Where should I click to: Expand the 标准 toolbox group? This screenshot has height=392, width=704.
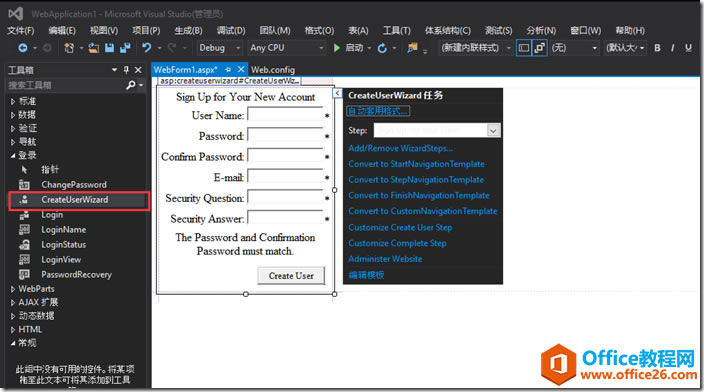[13, 101]
